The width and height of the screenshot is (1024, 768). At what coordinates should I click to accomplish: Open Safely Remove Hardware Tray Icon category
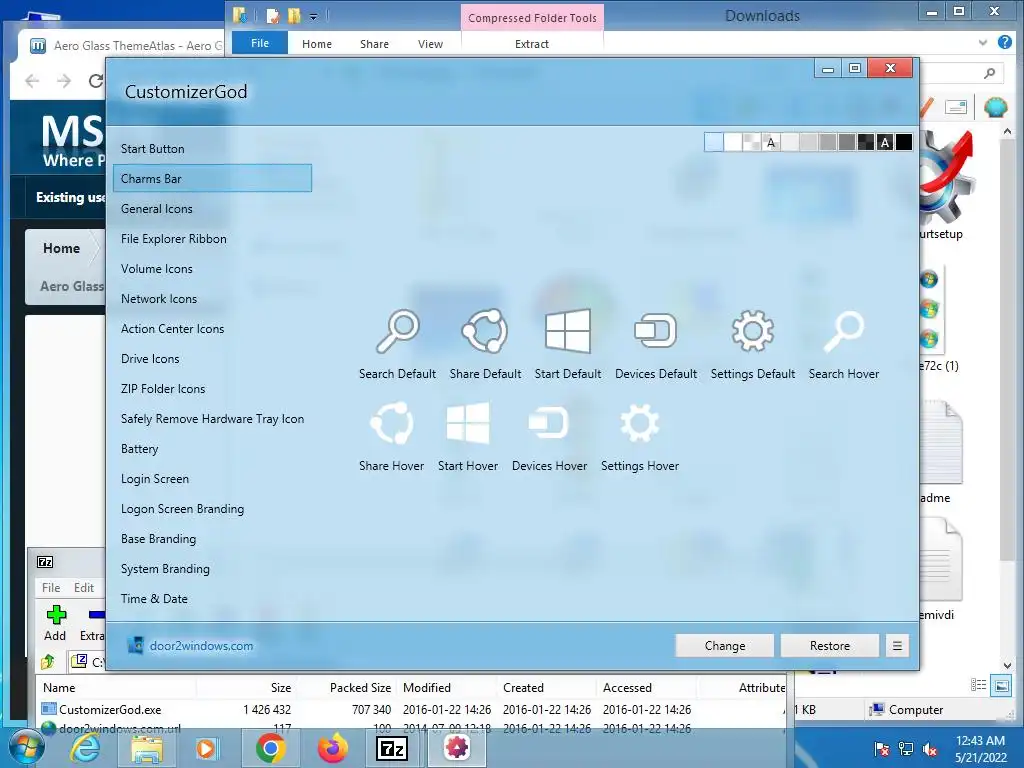point(212,419)
